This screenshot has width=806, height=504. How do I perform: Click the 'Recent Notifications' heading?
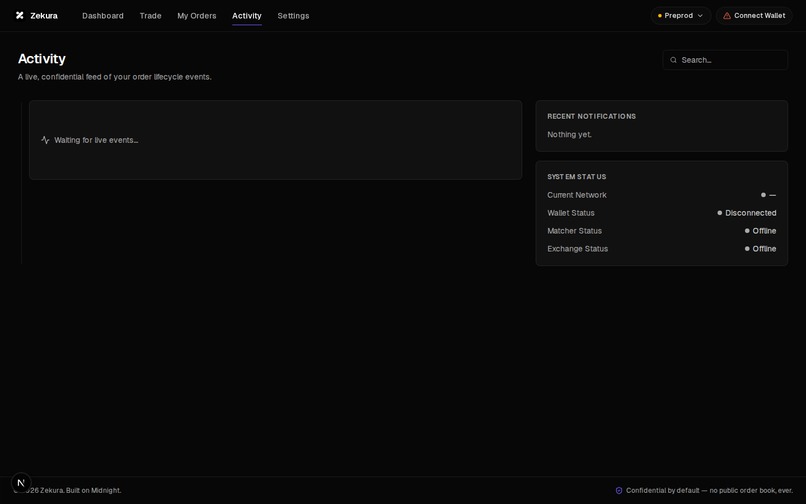(x=592, y=116)
